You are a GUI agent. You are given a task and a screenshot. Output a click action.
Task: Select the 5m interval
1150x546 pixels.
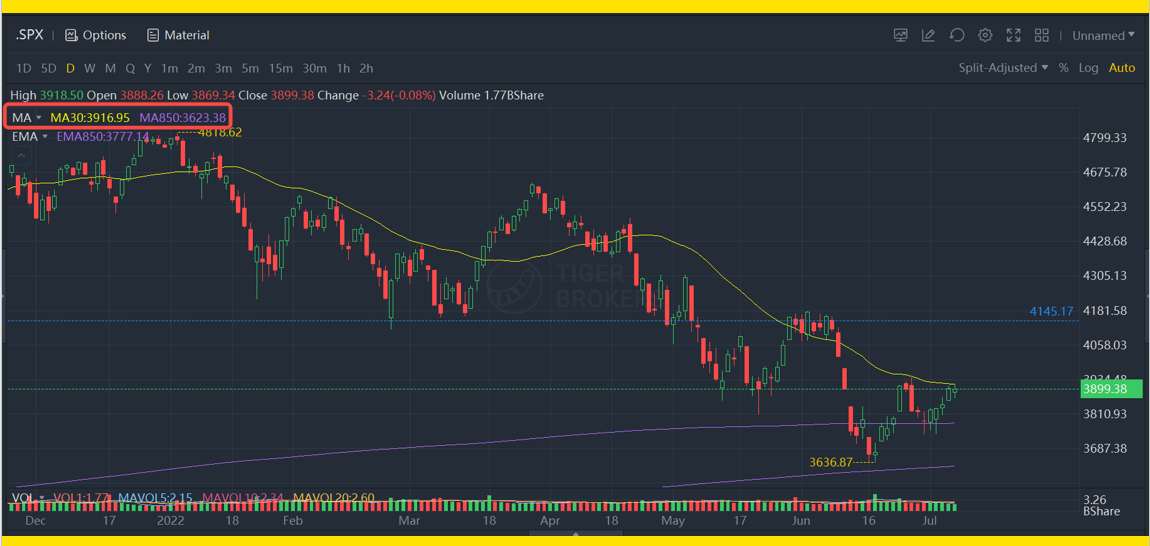(x=250, y=68)
